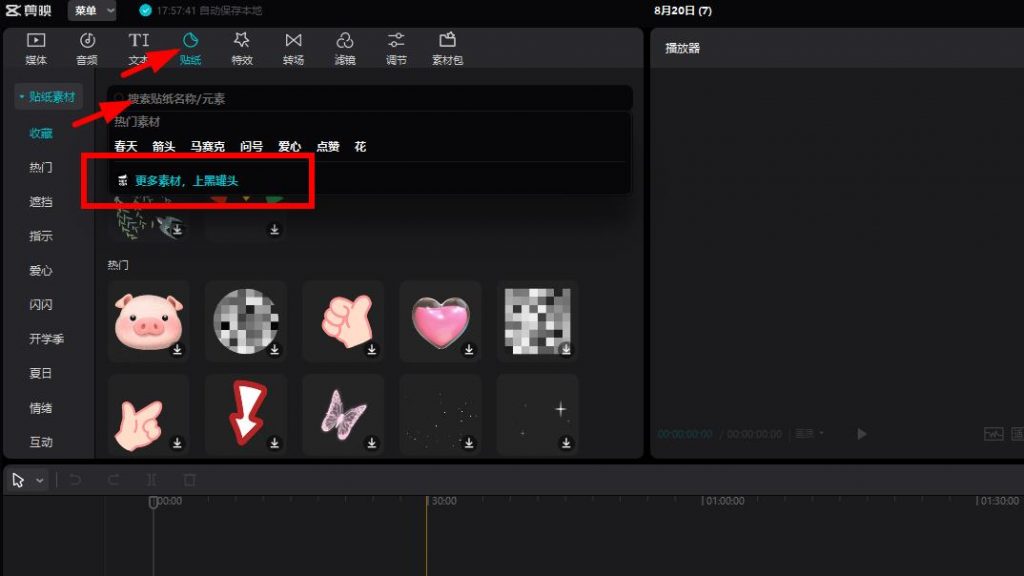
Task: Click the delete clip icon
Action: pyautogui.click(x=189, y=480)
